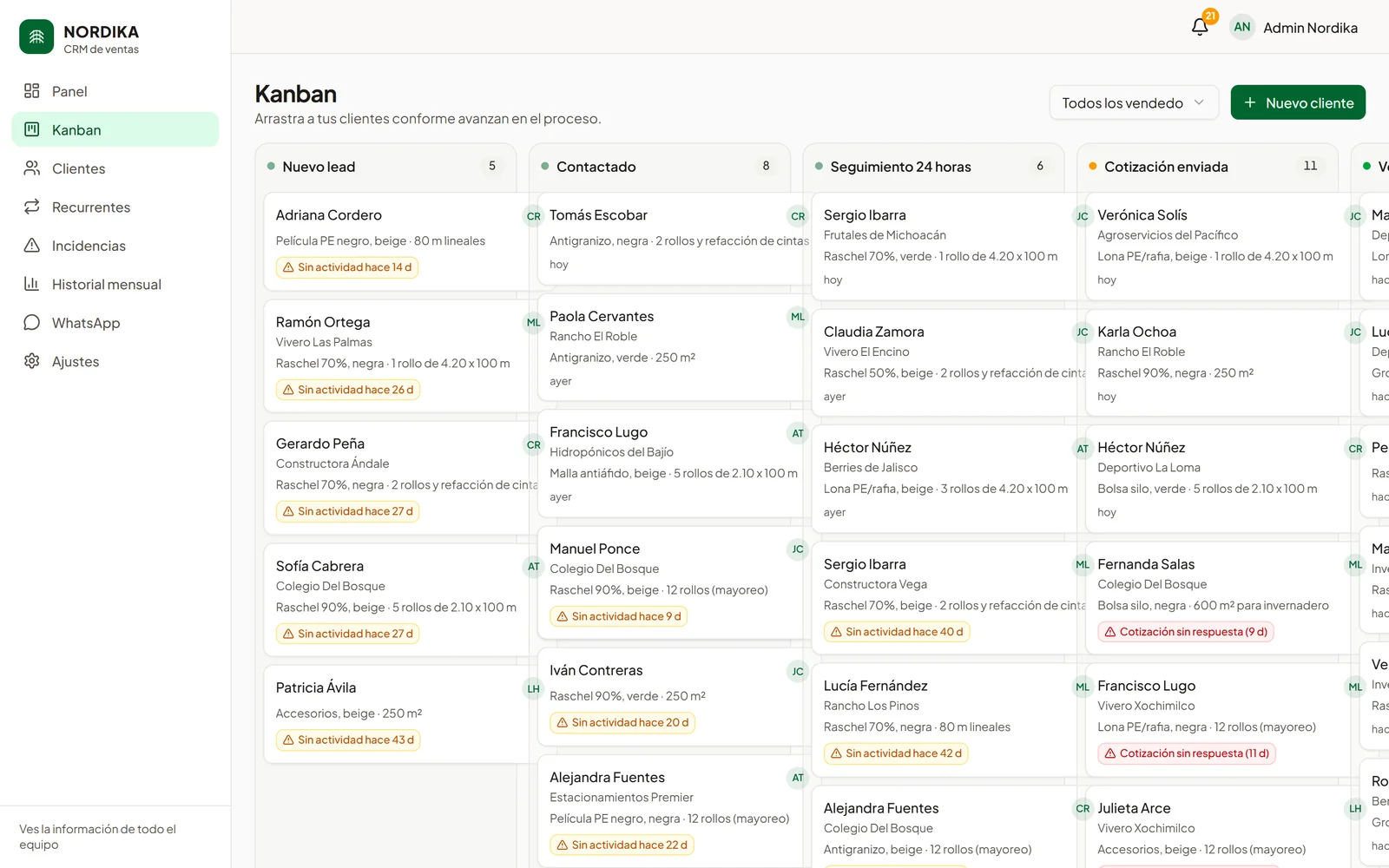Open Panel via dashboard icon
The width and height of the screenshot is (1389, 868).
tap(32, 91)
